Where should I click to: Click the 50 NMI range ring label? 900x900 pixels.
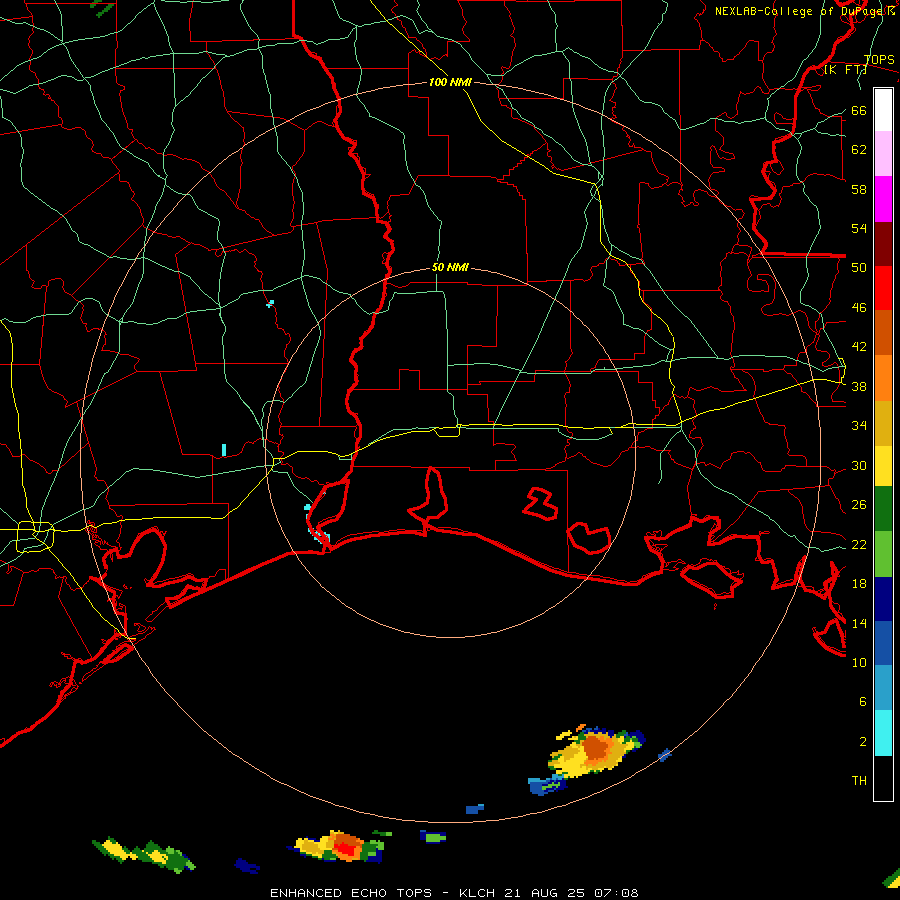[x=450, y=267]
